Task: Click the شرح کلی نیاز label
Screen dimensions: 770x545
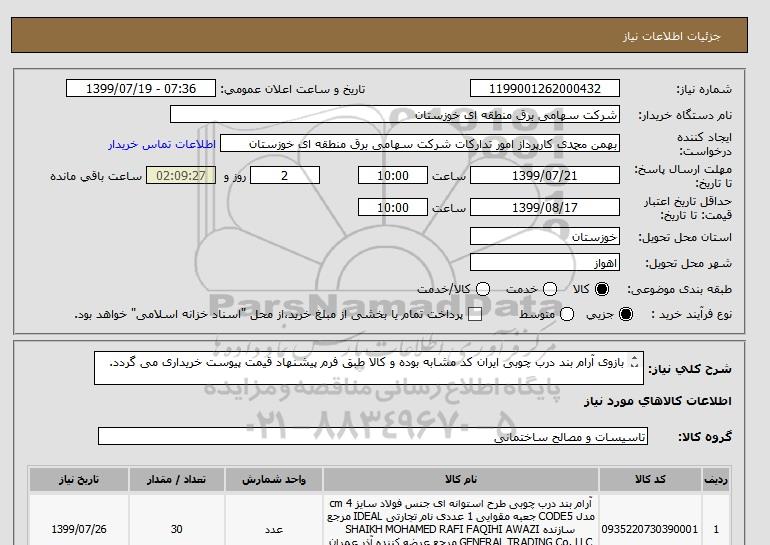Action: tap(689, 369)
